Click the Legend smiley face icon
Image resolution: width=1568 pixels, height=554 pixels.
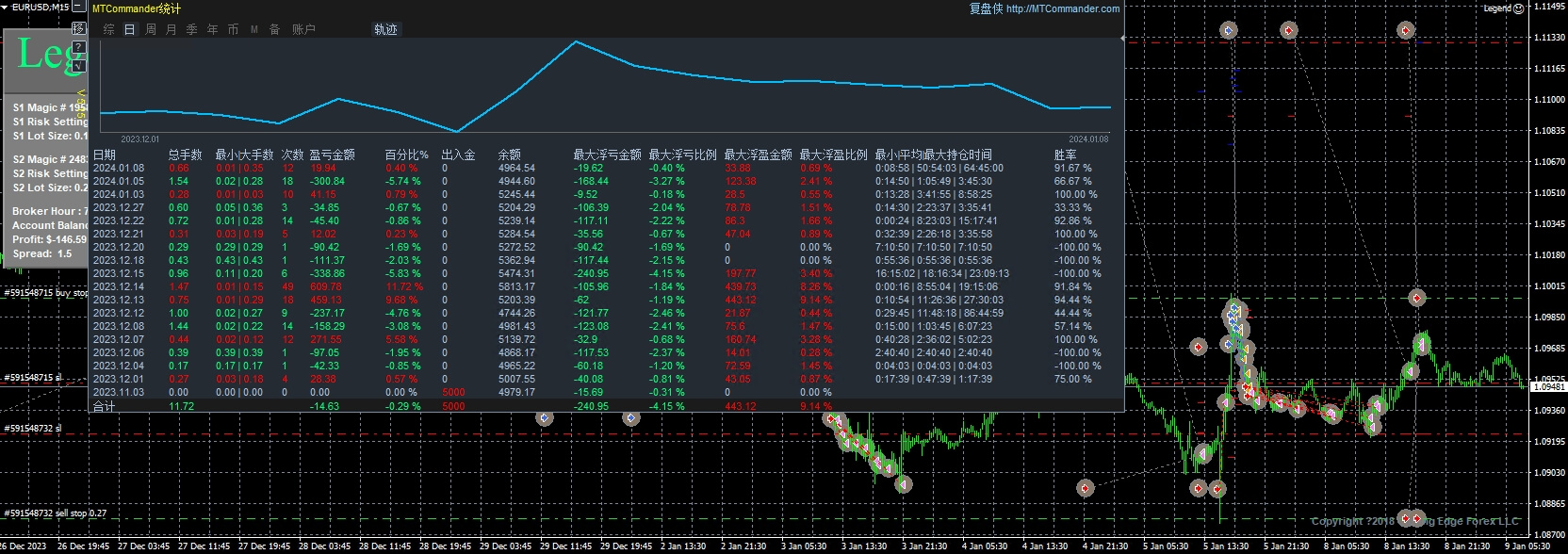pyautogui.click(x=1519, y=8)
